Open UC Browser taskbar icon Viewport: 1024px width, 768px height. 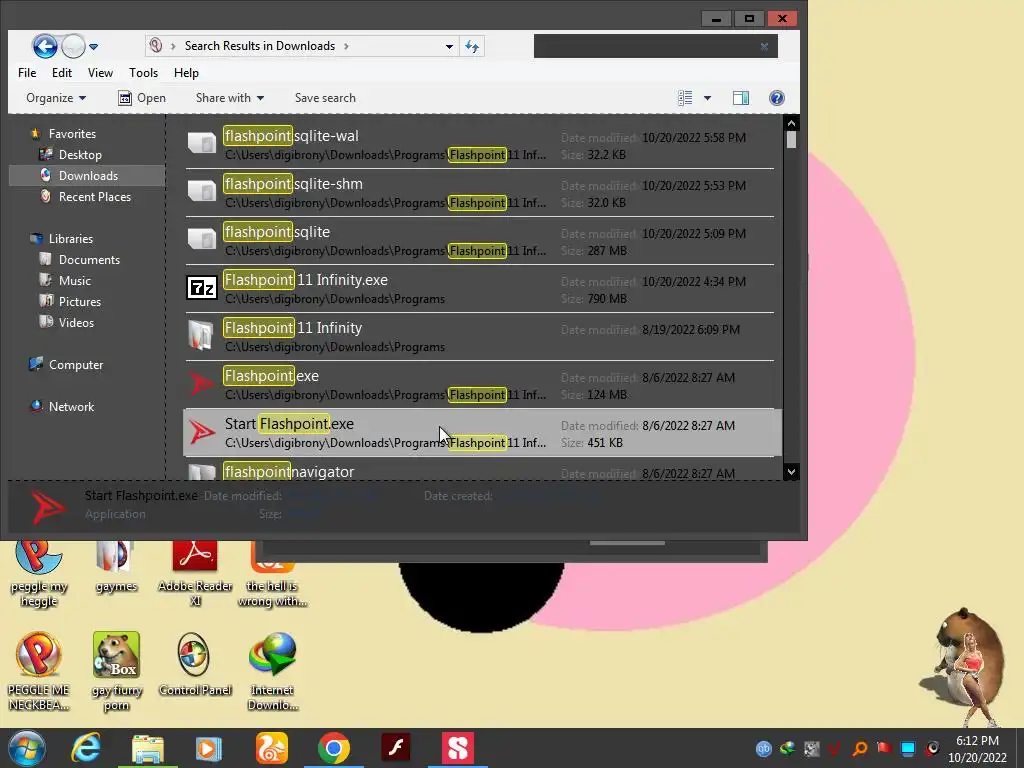coord(272,748)
